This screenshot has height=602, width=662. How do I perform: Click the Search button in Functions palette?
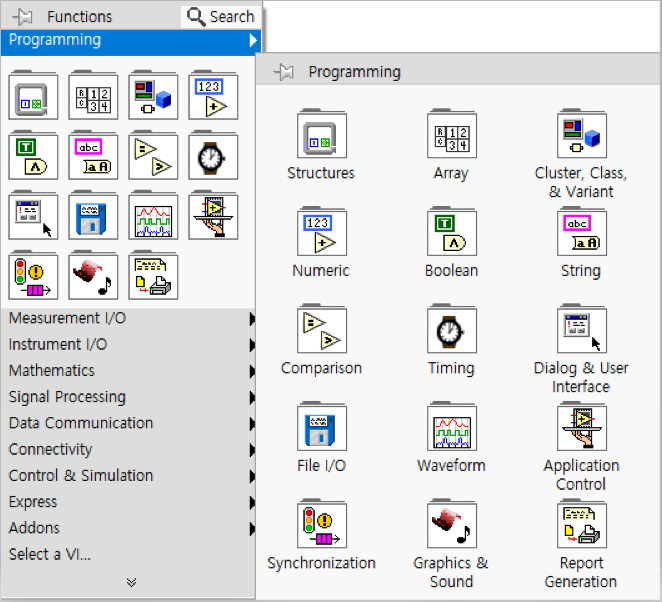[x=221, y=17]
